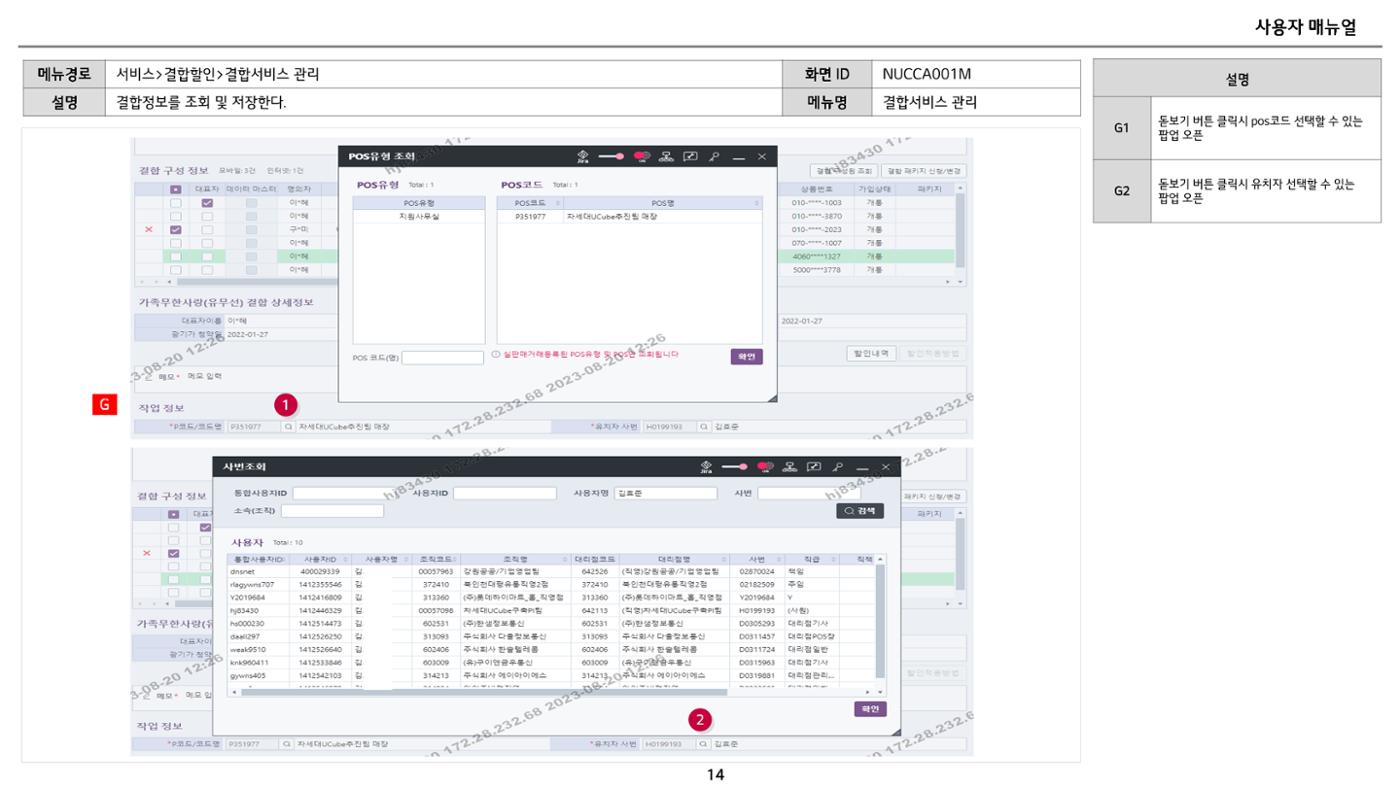The width and height of the screenshot is (1400, 788).
Task: Click the key icon in POS유형 조회 title bar
Action: [714, 158]
